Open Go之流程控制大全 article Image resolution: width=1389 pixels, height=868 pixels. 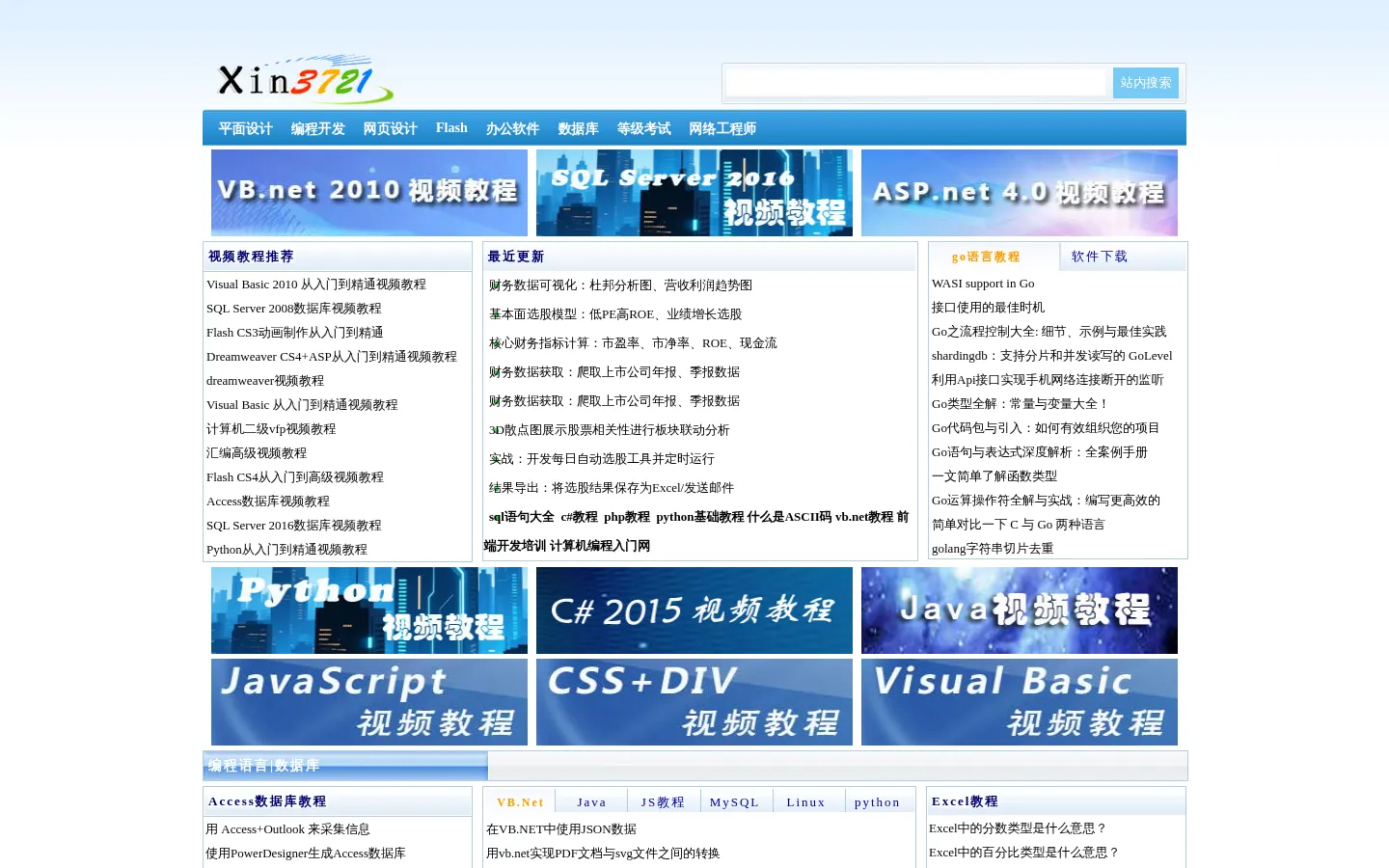(1049, 332)
